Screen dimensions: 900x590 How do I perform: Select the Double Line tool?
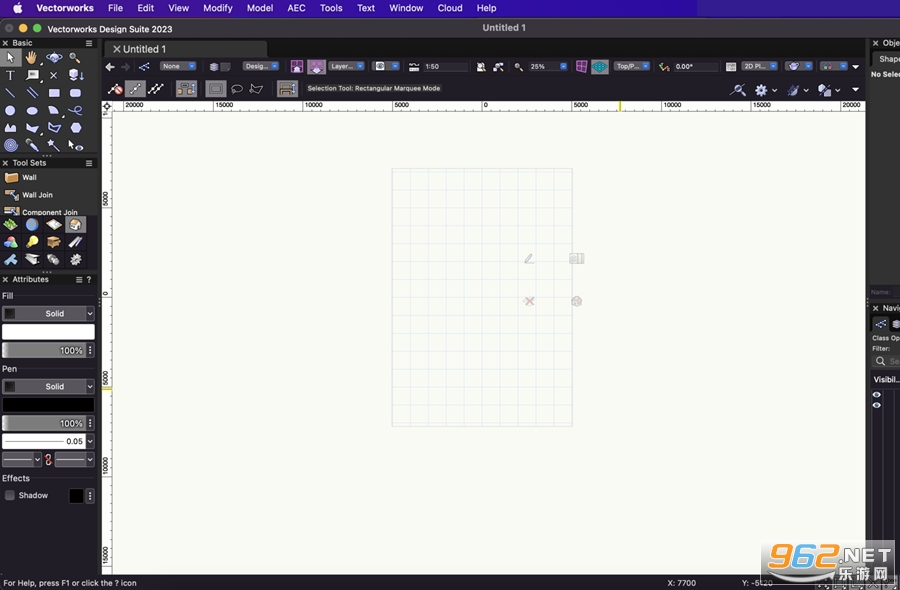pos(32,92)
